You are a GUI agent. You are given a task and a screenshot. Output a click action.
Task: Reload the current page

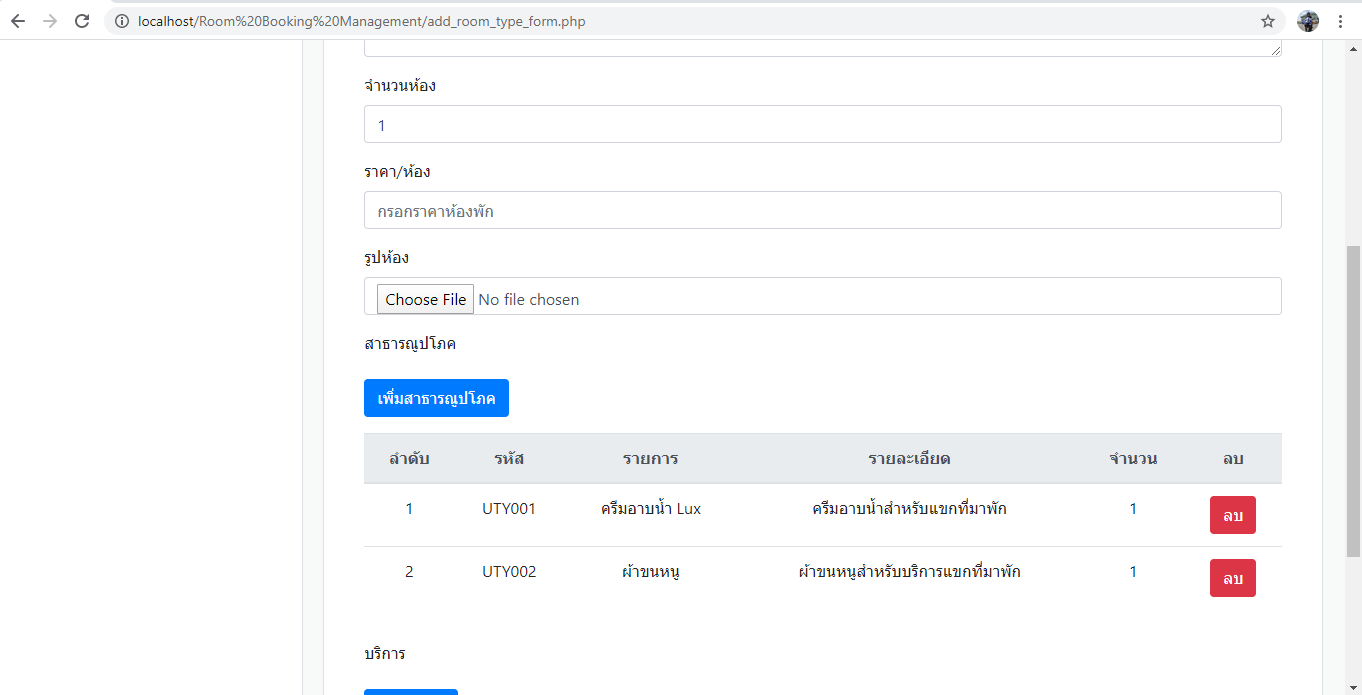83,21
